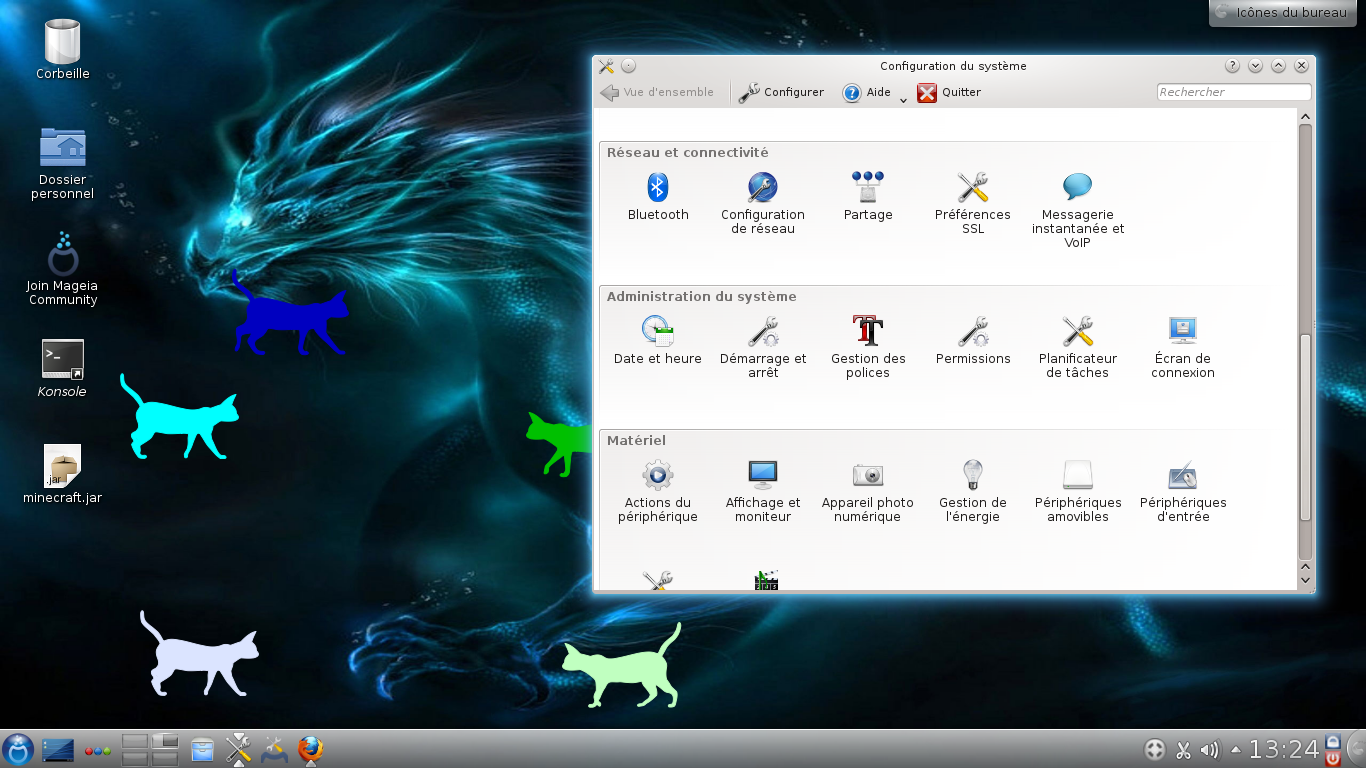Focus the Rechercher search field
This screenshot has height=768, width=1366.
pos(1234,92)
